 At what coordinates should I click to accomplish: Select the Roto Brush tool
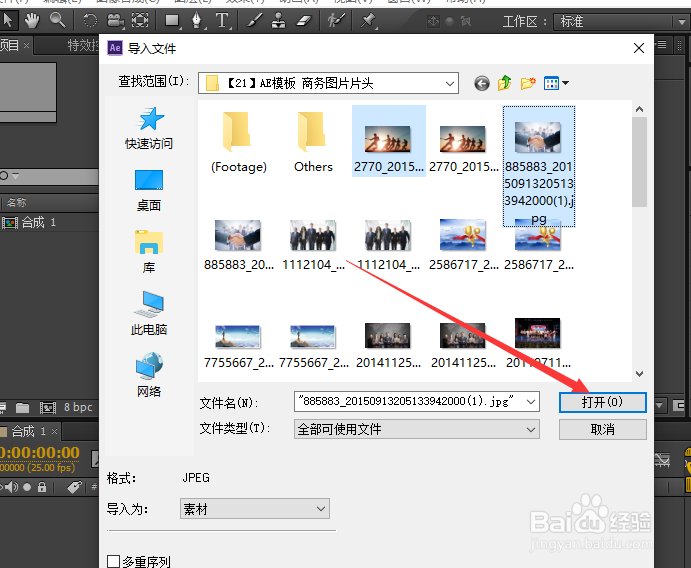point(335,20)
